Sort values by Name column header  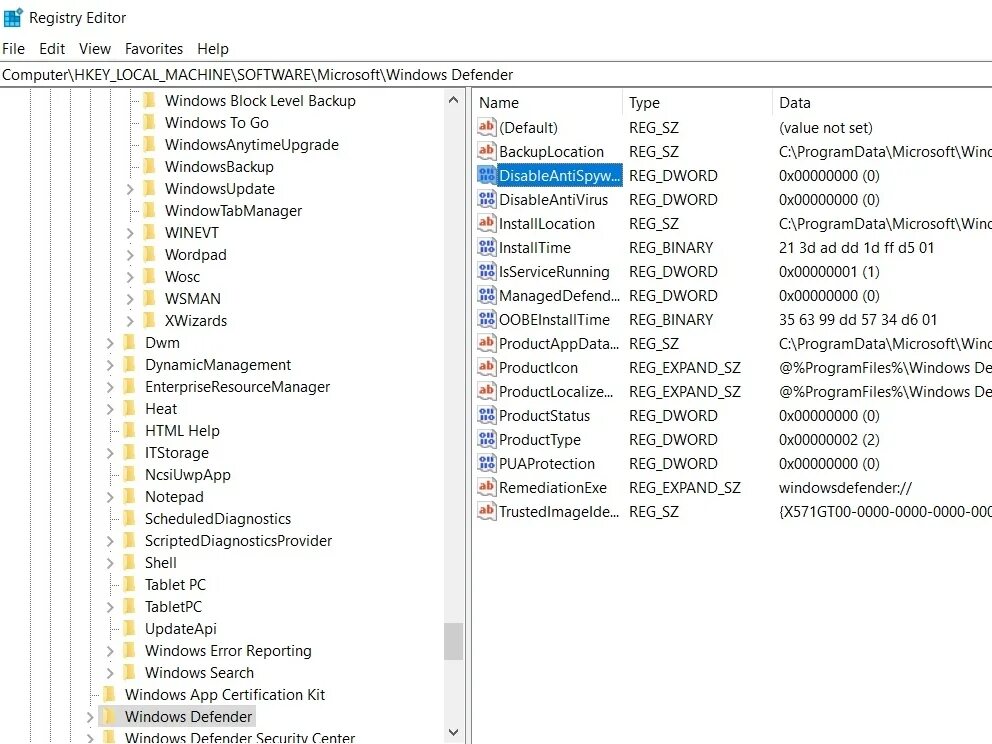point(547,102)
